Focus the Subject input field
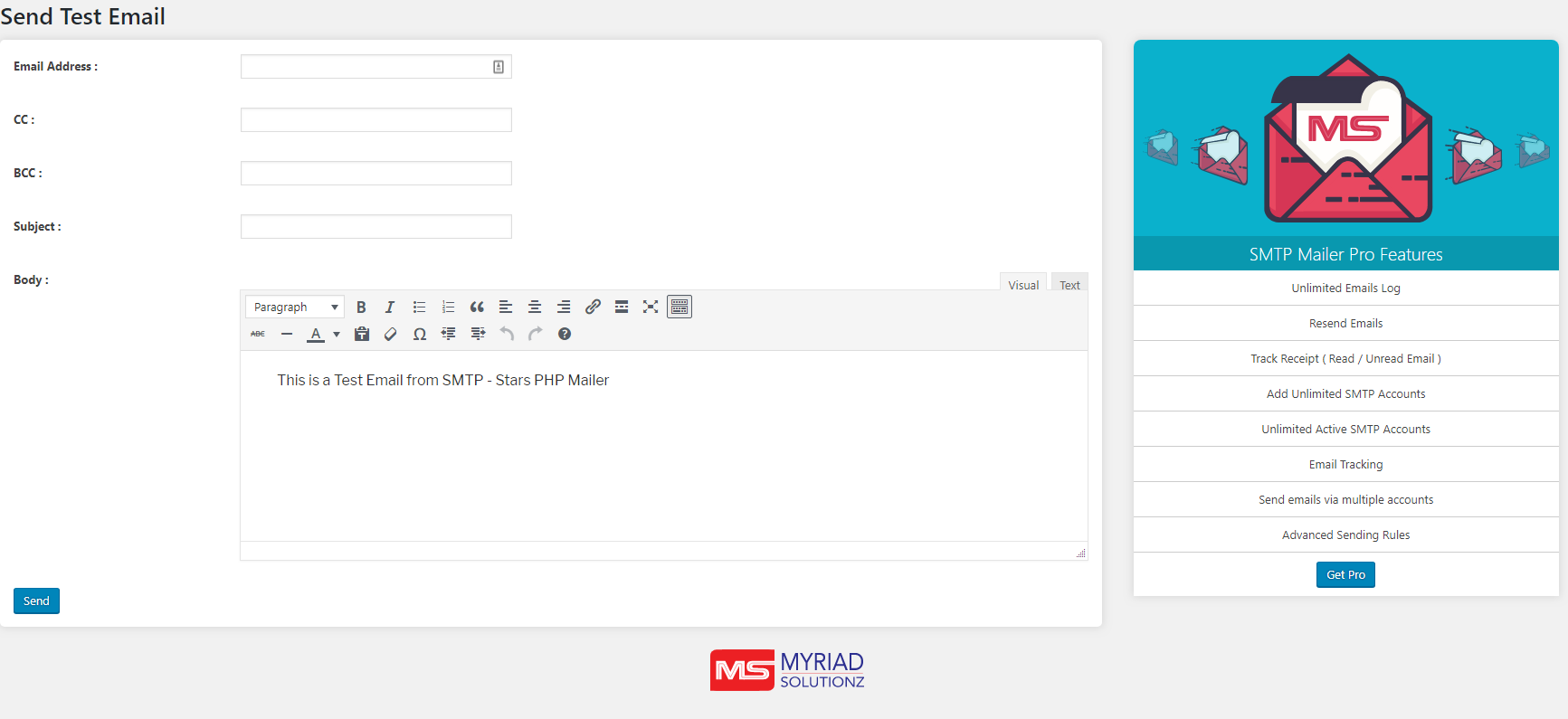Viewport: 1568px width, 719px height. click(376, 227)
